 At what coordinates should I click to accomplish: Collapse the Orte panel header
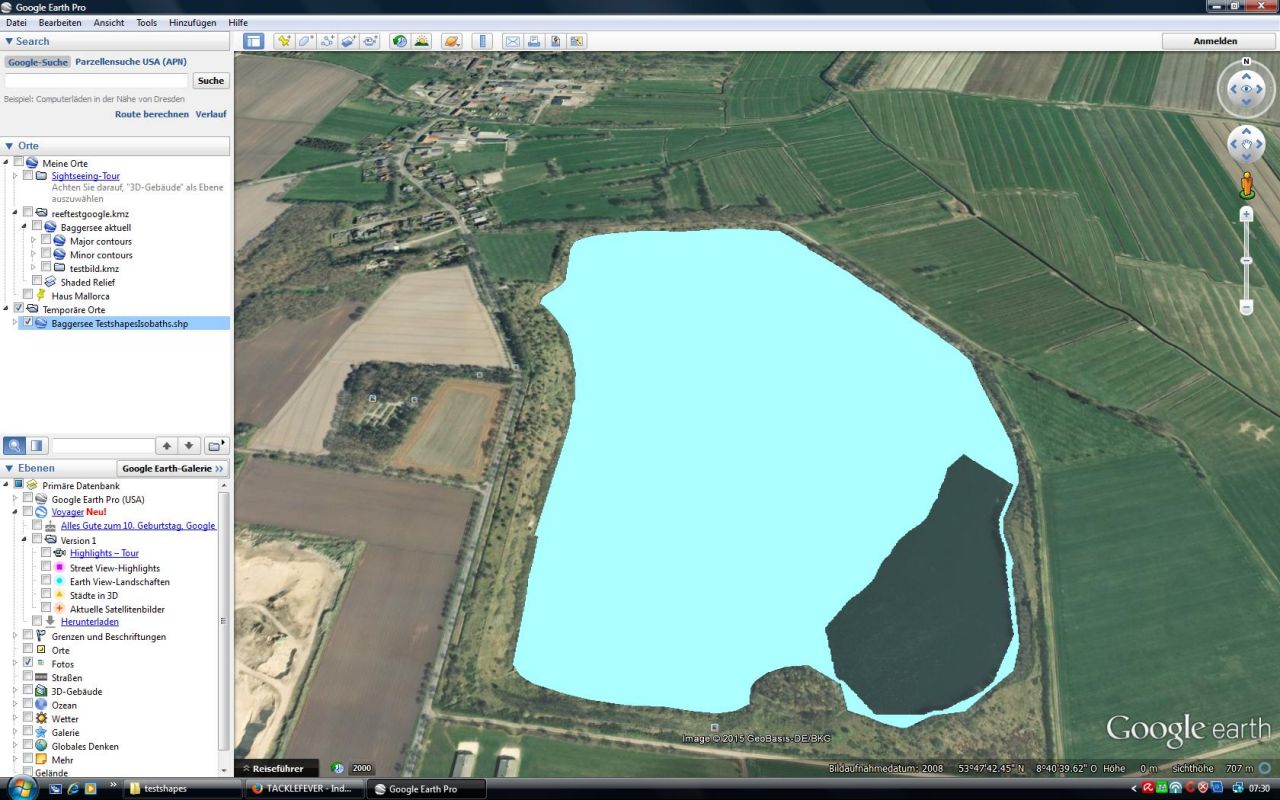coord(10,146)
